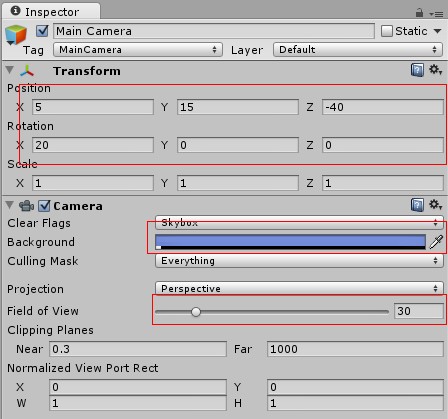Toggle the Main Camera active checkbox

click(42, 31)
